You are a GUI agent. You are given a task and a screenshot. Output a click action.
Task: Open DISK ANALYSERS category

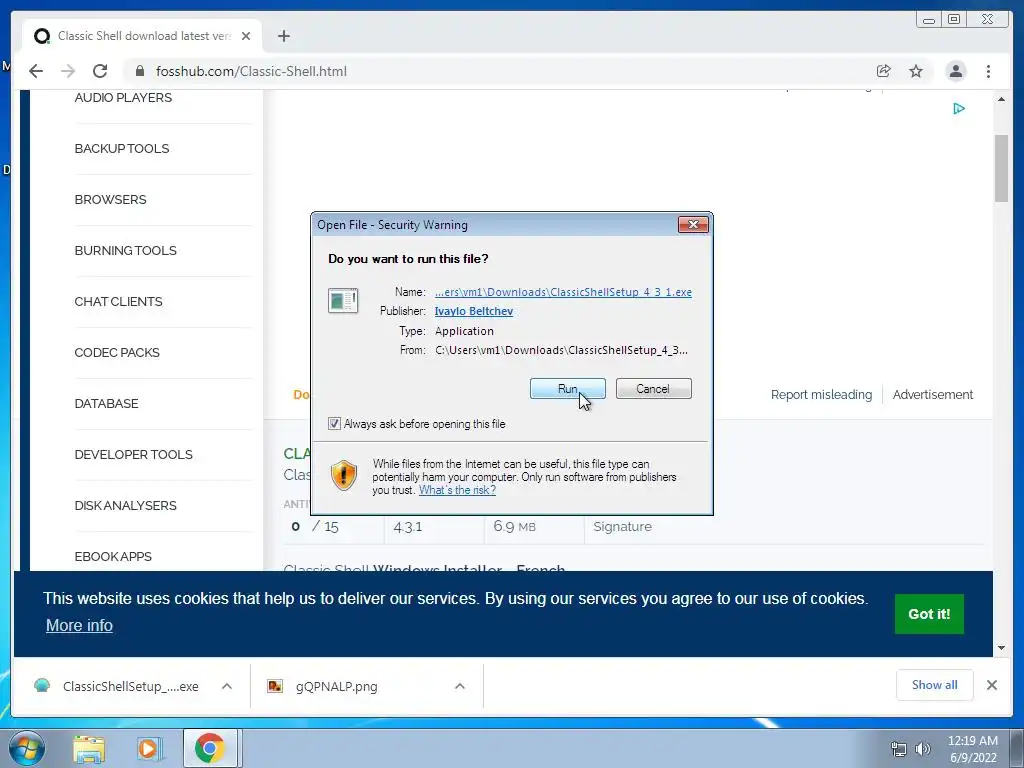(125, 505)
